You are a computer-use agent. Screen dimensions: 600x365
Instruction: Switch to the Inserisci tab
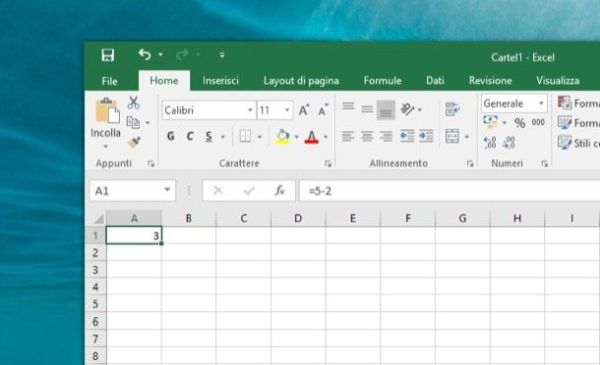(x=220, y=81)
